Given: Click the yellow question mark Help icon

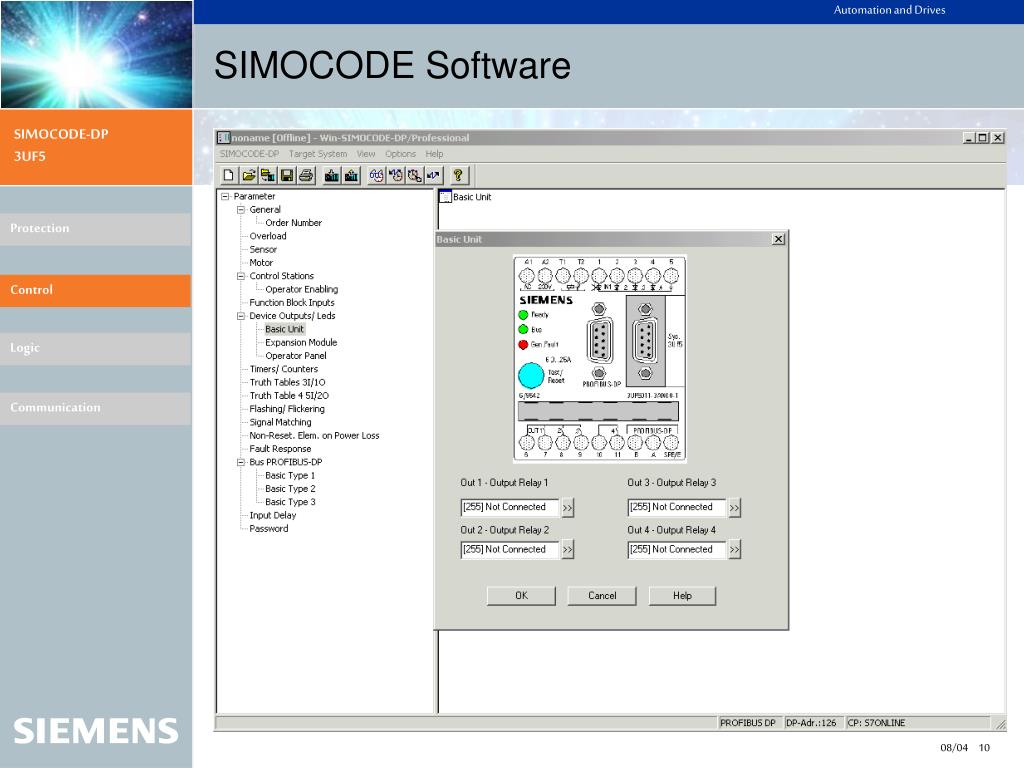Looking at the screenshot, I should click(458, 175).
